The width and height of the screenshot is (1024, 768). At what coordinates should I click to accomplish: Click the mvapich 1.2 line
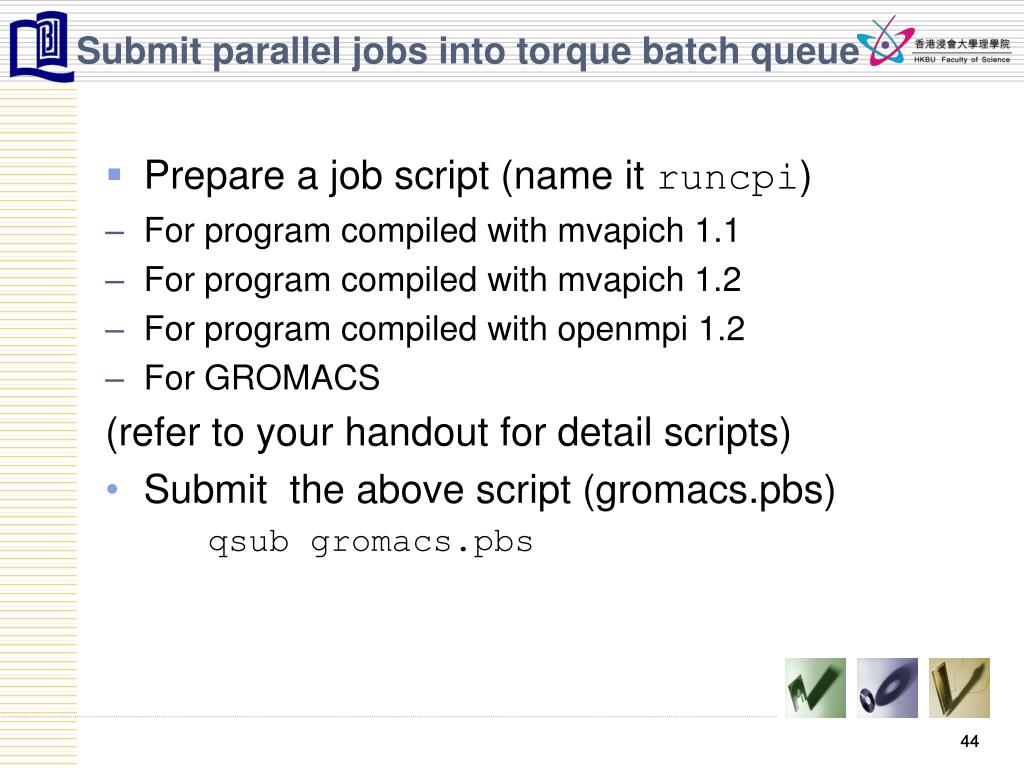point(443,280)
